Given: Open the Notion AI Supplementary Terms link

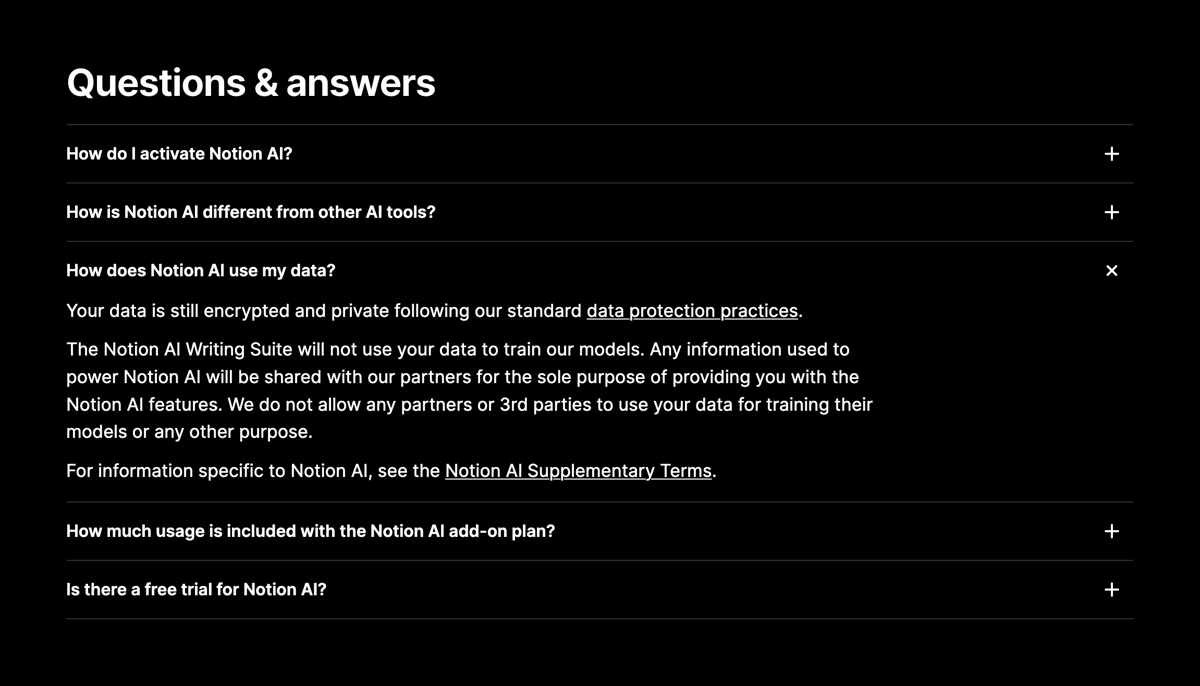Looking at the screenshot, I should (x=578, y=470).
